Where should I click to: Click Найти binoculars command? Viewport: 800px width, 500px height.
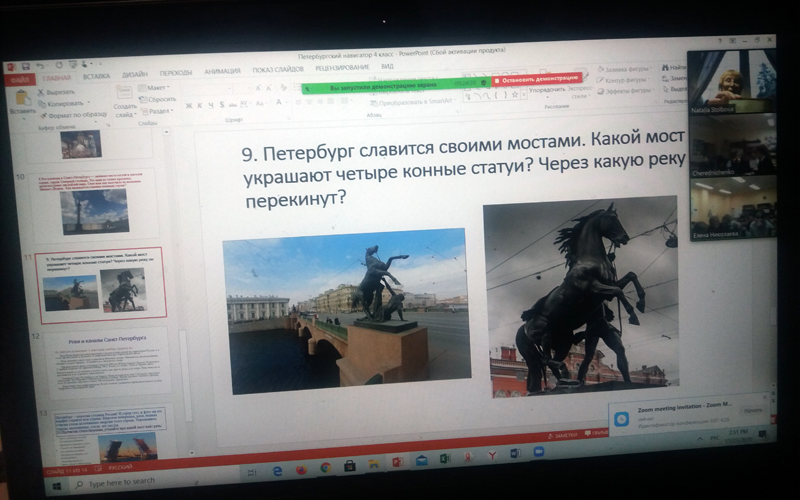pyautogui.click(x=673, y=67)
